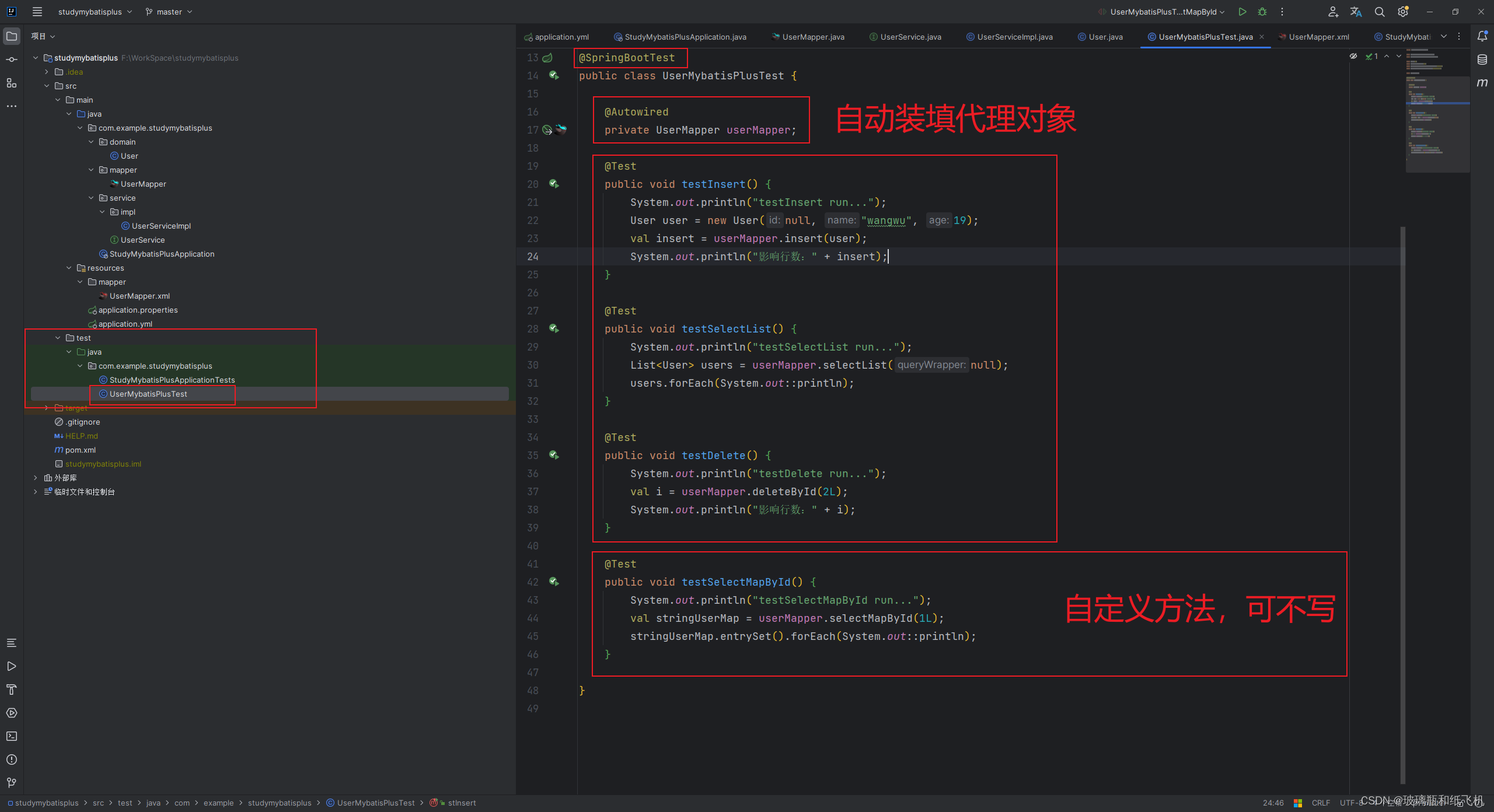Viewport: 1494px width, 812px height.
Task: Open the Project tool window icon
Action: pyautogui.click(x=12, y=36)
